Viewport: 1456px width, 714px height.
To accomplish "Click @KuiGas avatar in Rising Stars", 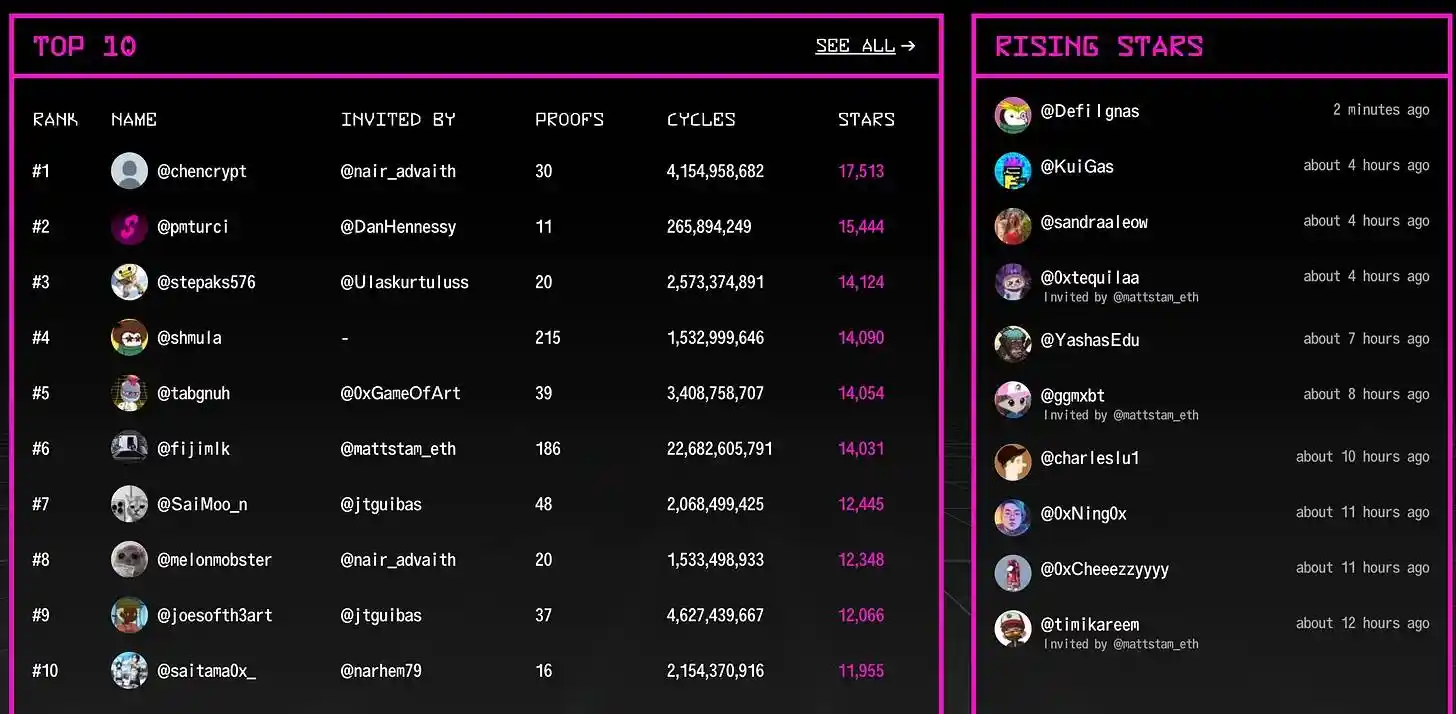I will click(x=1012, y=170).
